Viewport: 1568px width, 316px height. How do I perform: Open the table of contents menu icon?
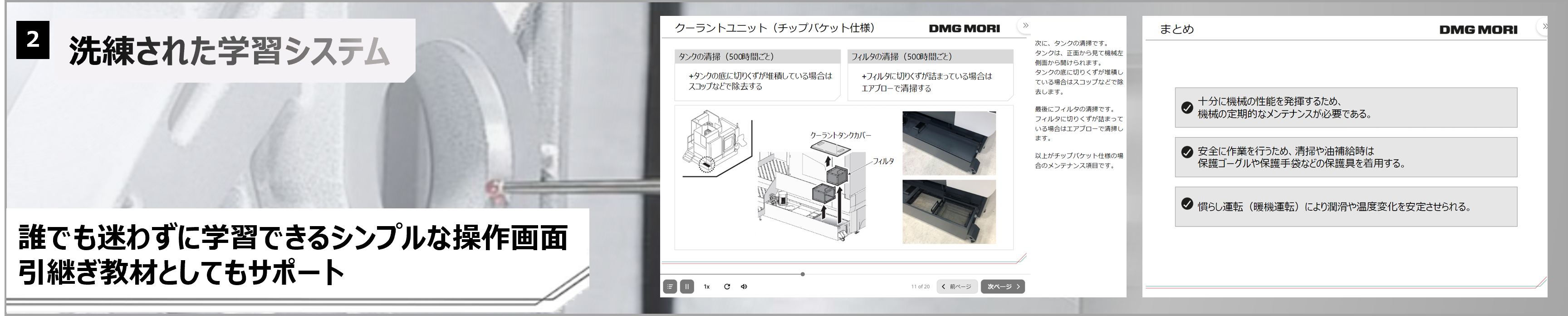(670, 286)
